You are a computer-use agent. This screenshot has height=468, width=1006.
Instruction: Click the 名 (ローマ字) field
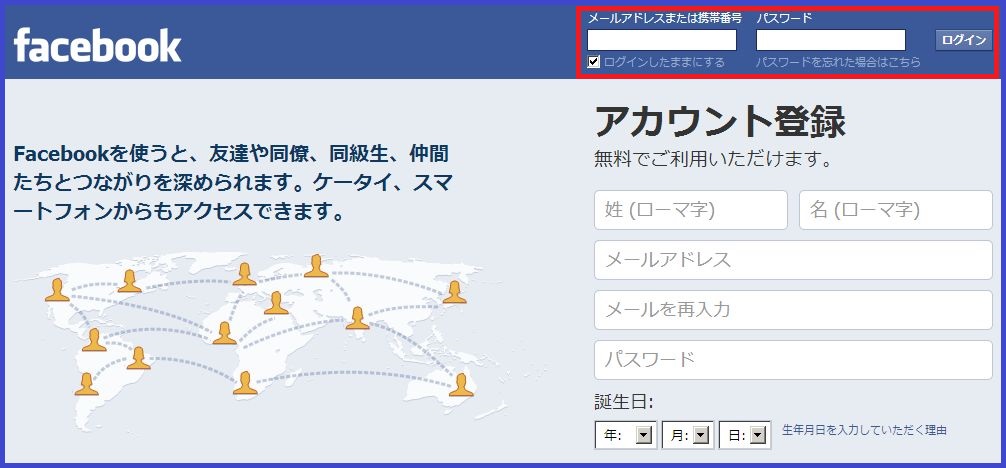point(896,210)
